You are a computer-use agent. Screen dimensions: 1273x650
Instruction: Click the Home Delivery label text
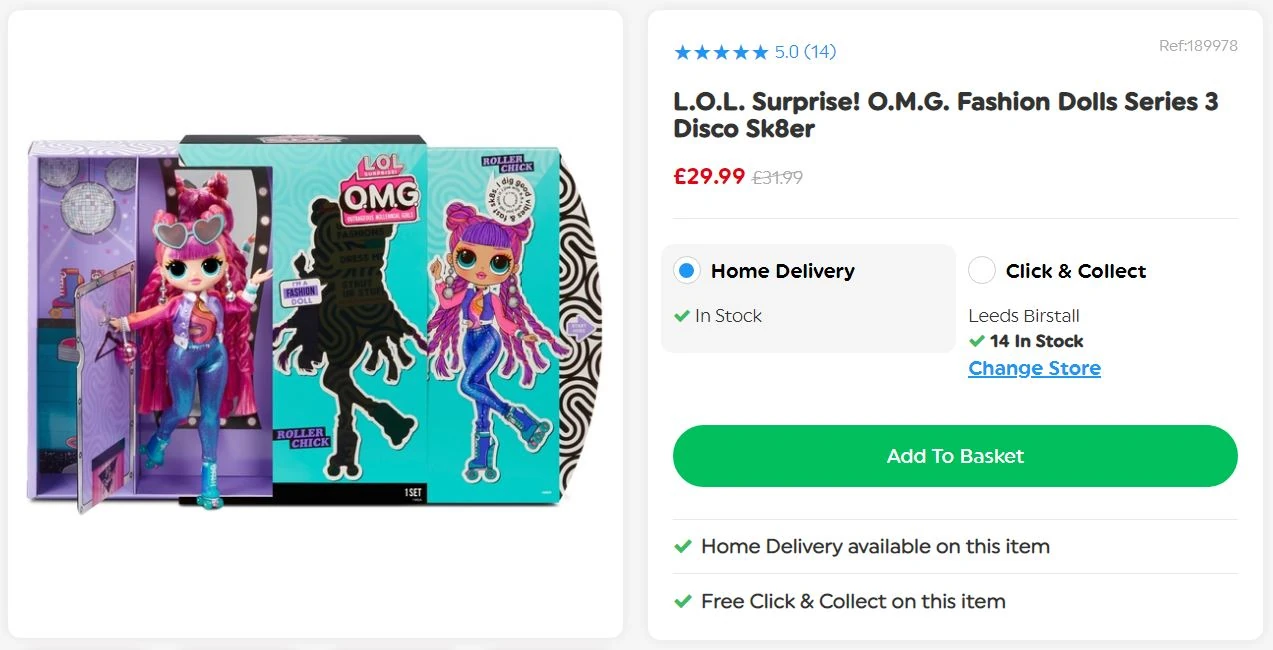point(782,271)
